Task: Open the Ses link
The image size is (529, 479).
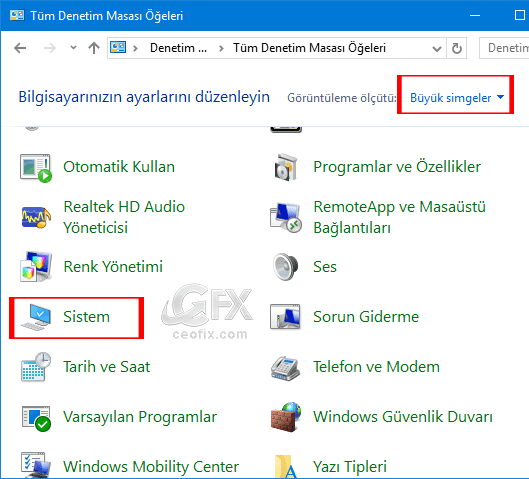Action: tap(325, 267)
